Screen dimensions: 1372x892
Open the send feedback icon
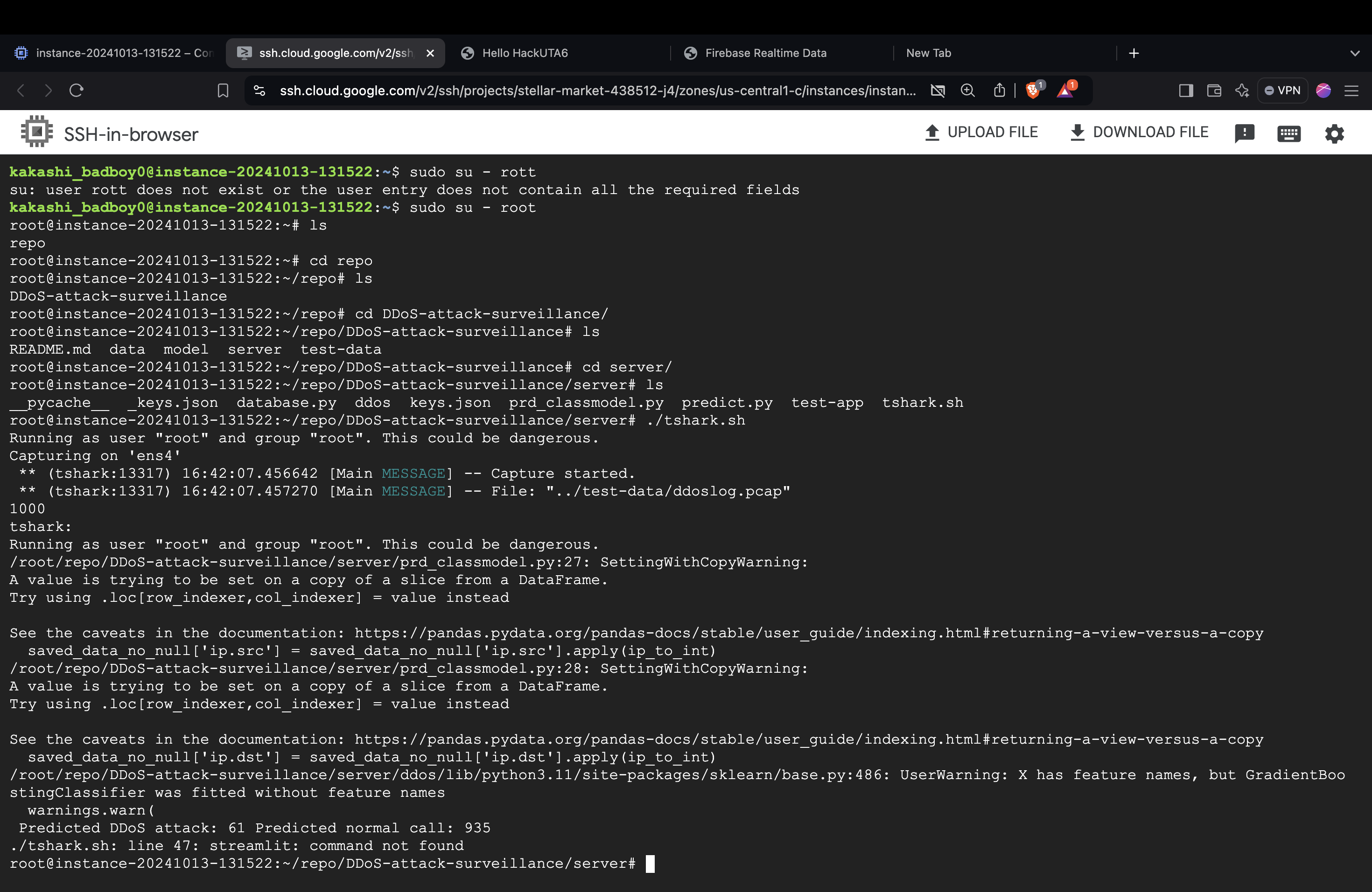tap(1244, 133)
